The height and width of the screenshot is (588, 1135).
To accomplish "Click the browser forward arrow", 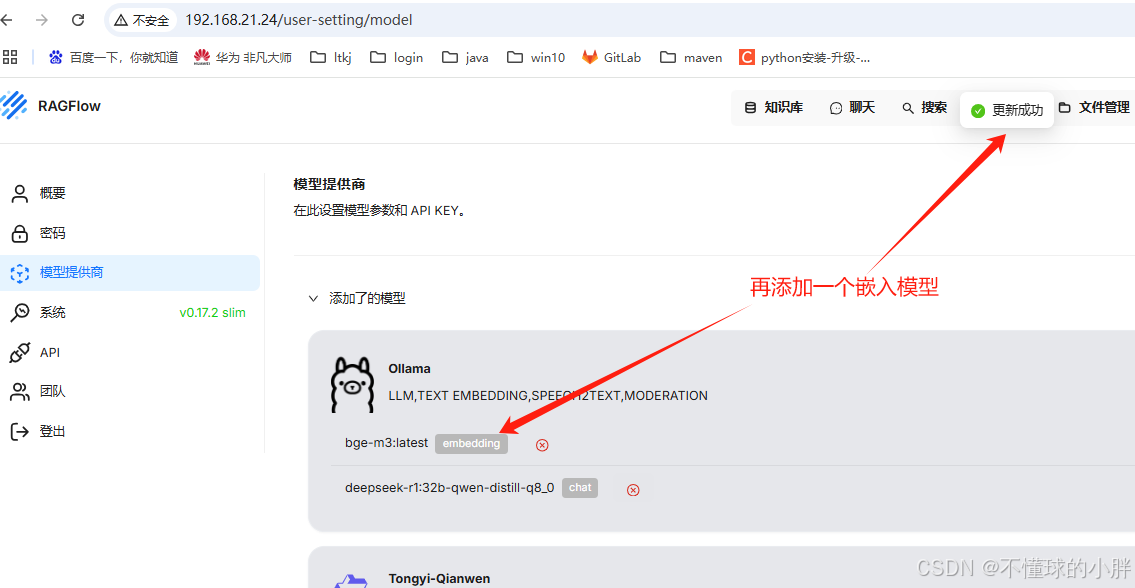I will coord(42,20).
